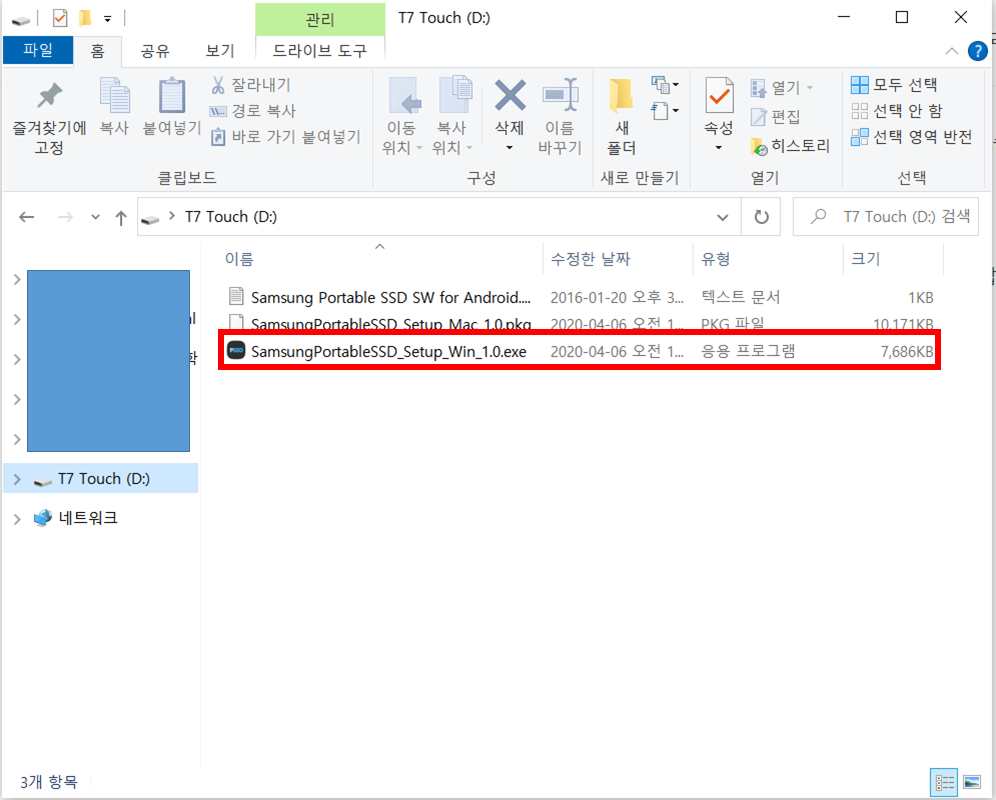Expand the T7 Touch (D:) tree node
The height and width of the screenshot is (800, 996).
(17, 480)
